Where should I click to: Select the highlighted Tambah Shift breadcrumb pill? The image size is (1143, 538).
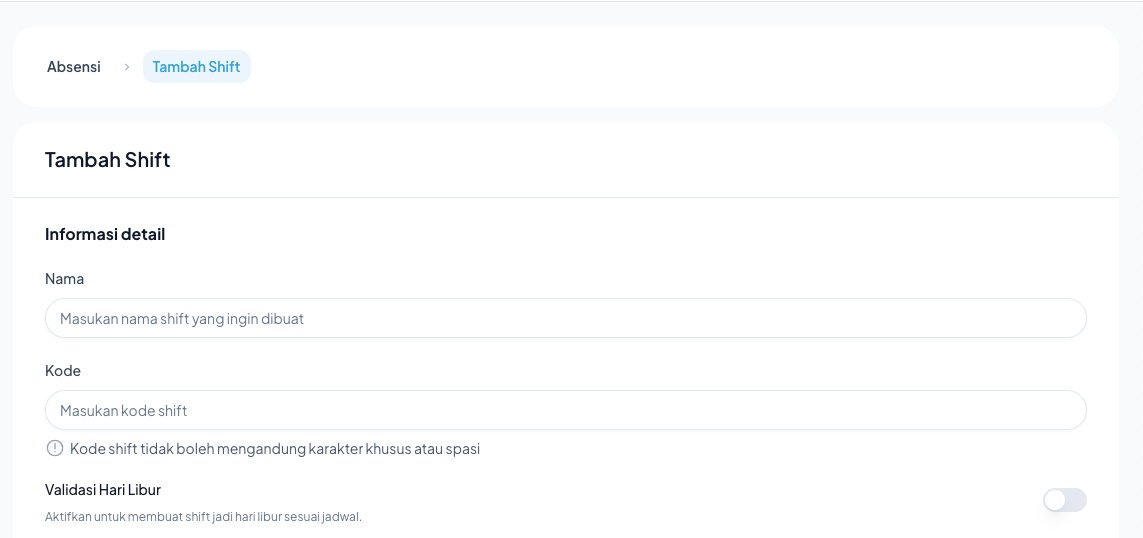point(196,67)
